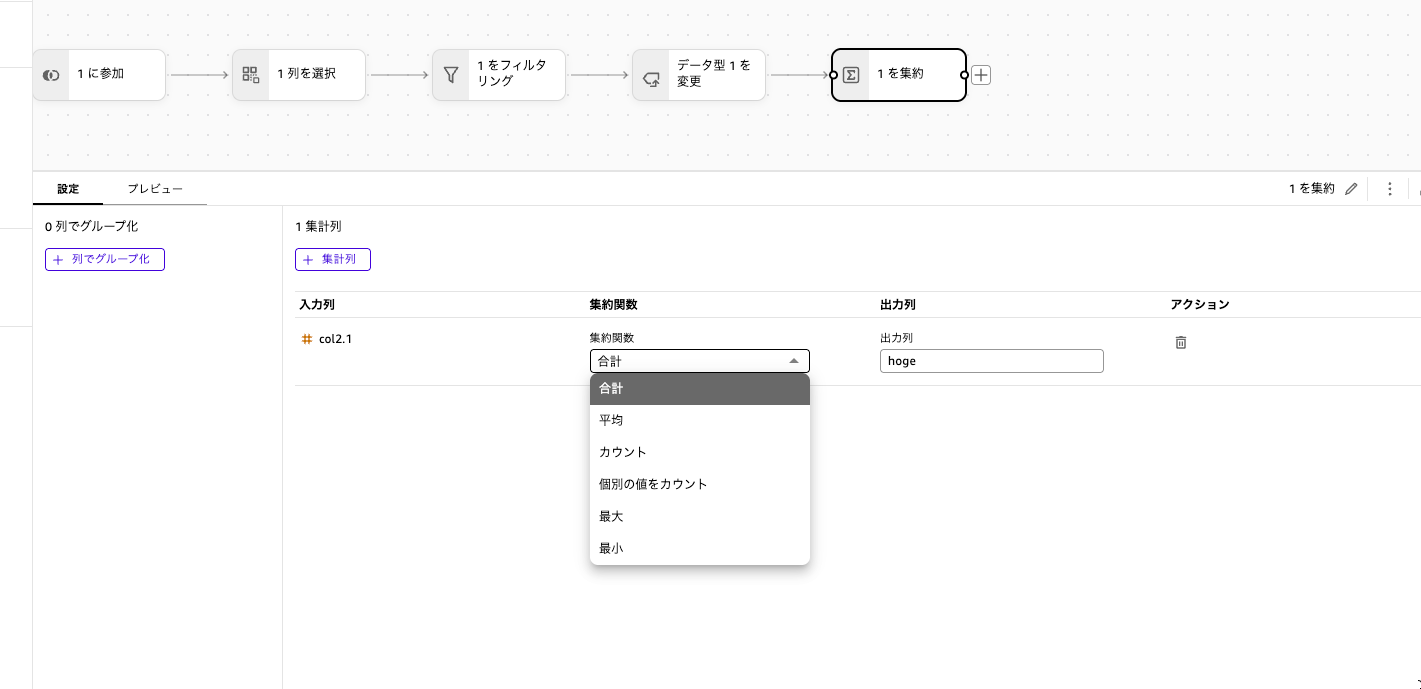Collapse the 集約関数 dropdown showing 合計
This screenshot has width=1421, height=689.
pyautogui.click(x=699, y=361)
